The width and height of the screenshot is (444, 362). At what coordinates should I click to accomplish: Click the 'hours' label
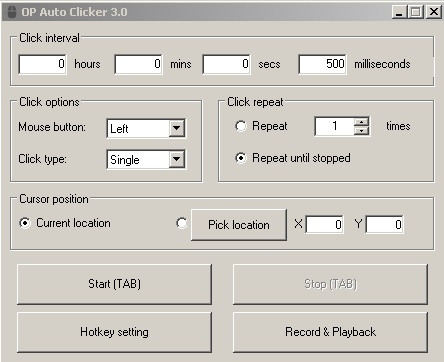click(x=87, y=64)
